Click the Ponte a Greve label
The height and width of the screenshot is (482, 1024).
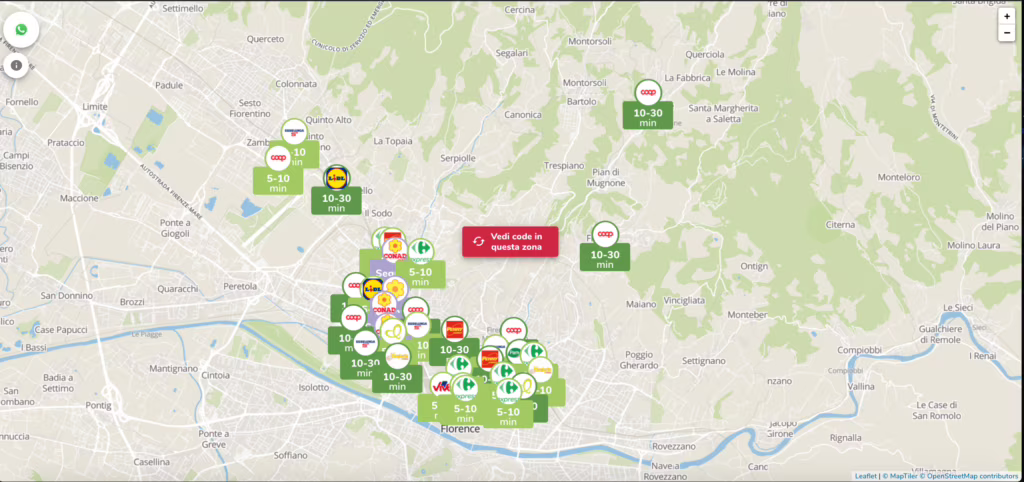click(x=214, y=439)
